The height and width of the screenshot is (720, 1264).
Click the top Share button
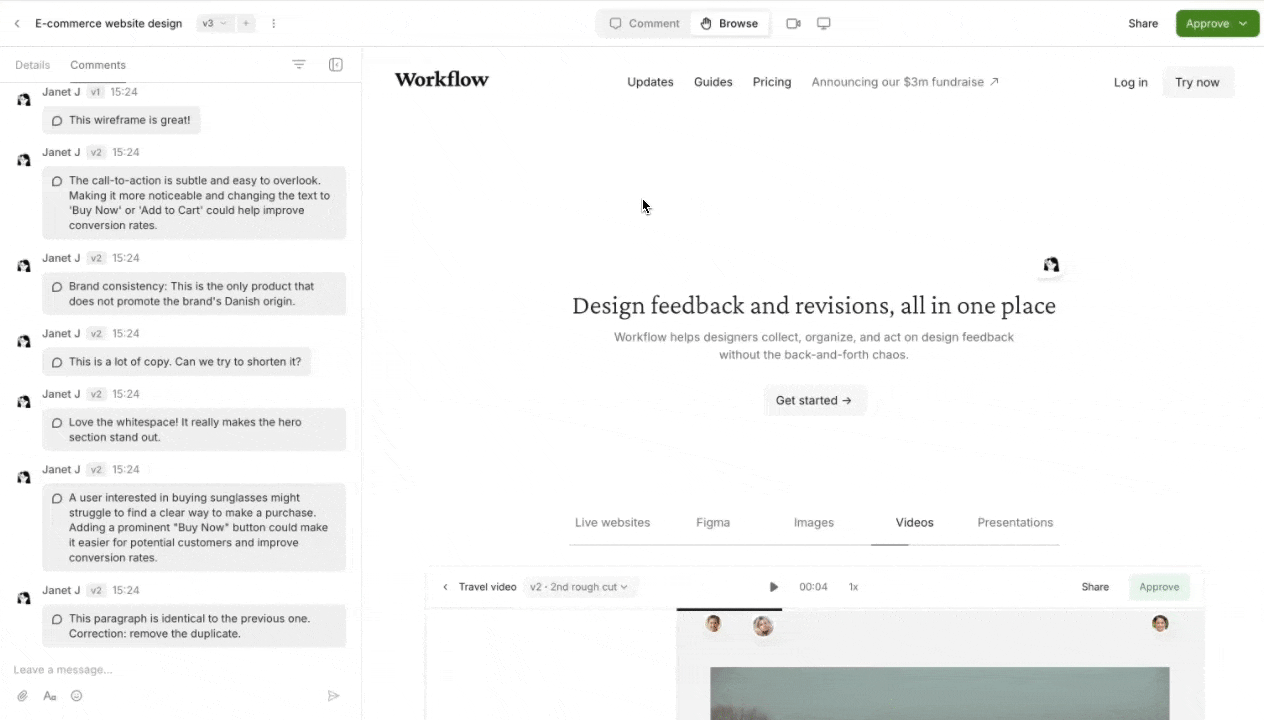[x=1143, y=23]
